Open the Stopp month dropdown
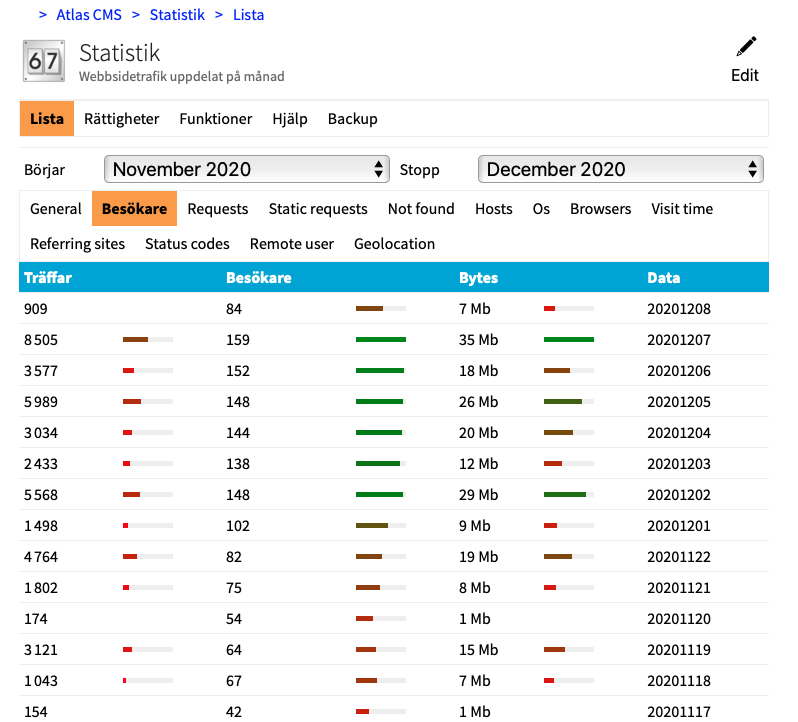The image size is (798, 722). [x=620, y=169]
